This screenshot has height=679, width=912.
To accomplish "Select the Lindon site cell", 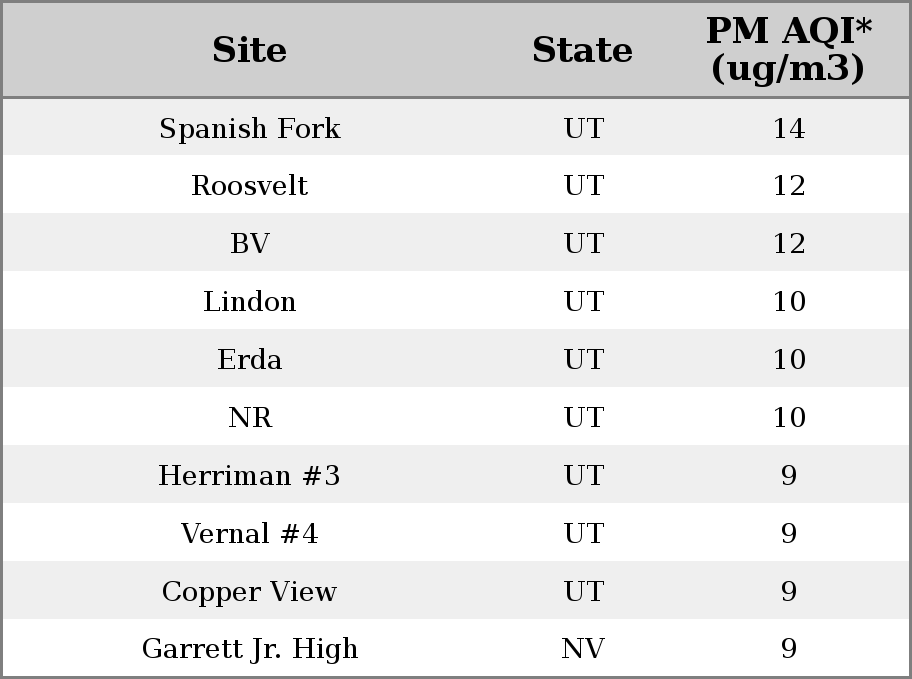I will point(250,301).
